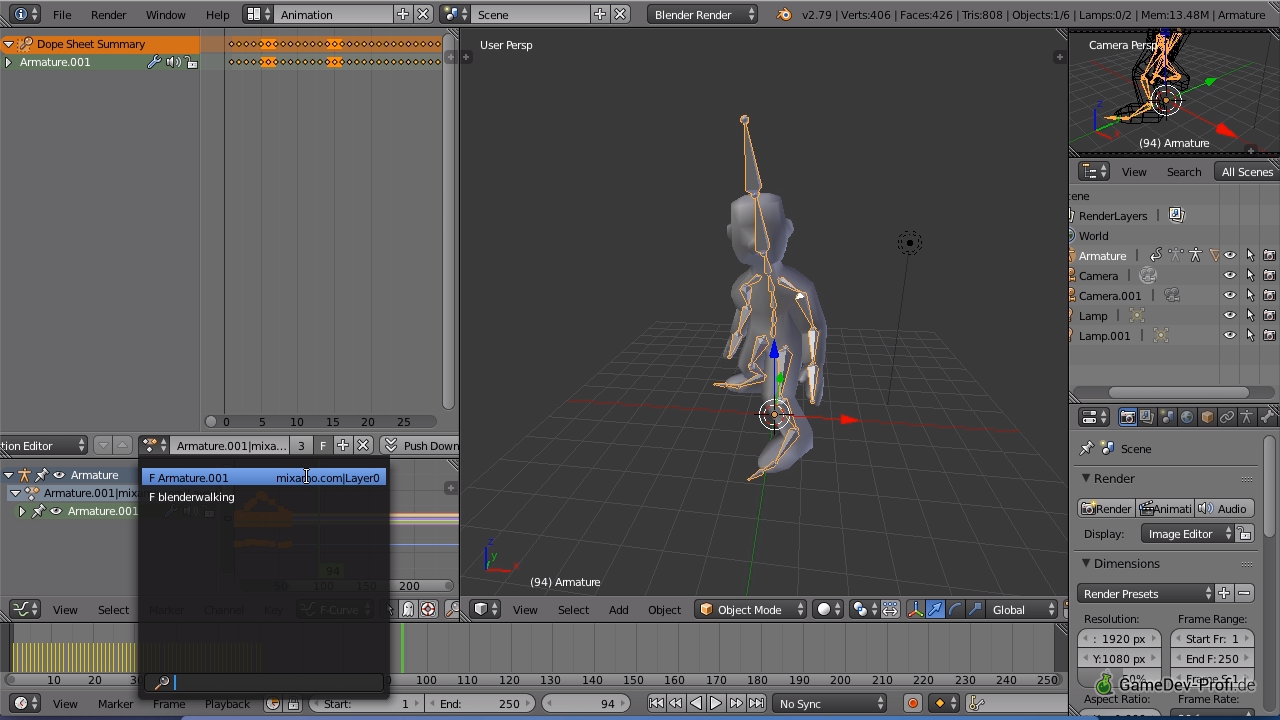1280x720 pixels.
Task: Hide Armature via eye in the outliner
Action: click(x=1230, y=255)
